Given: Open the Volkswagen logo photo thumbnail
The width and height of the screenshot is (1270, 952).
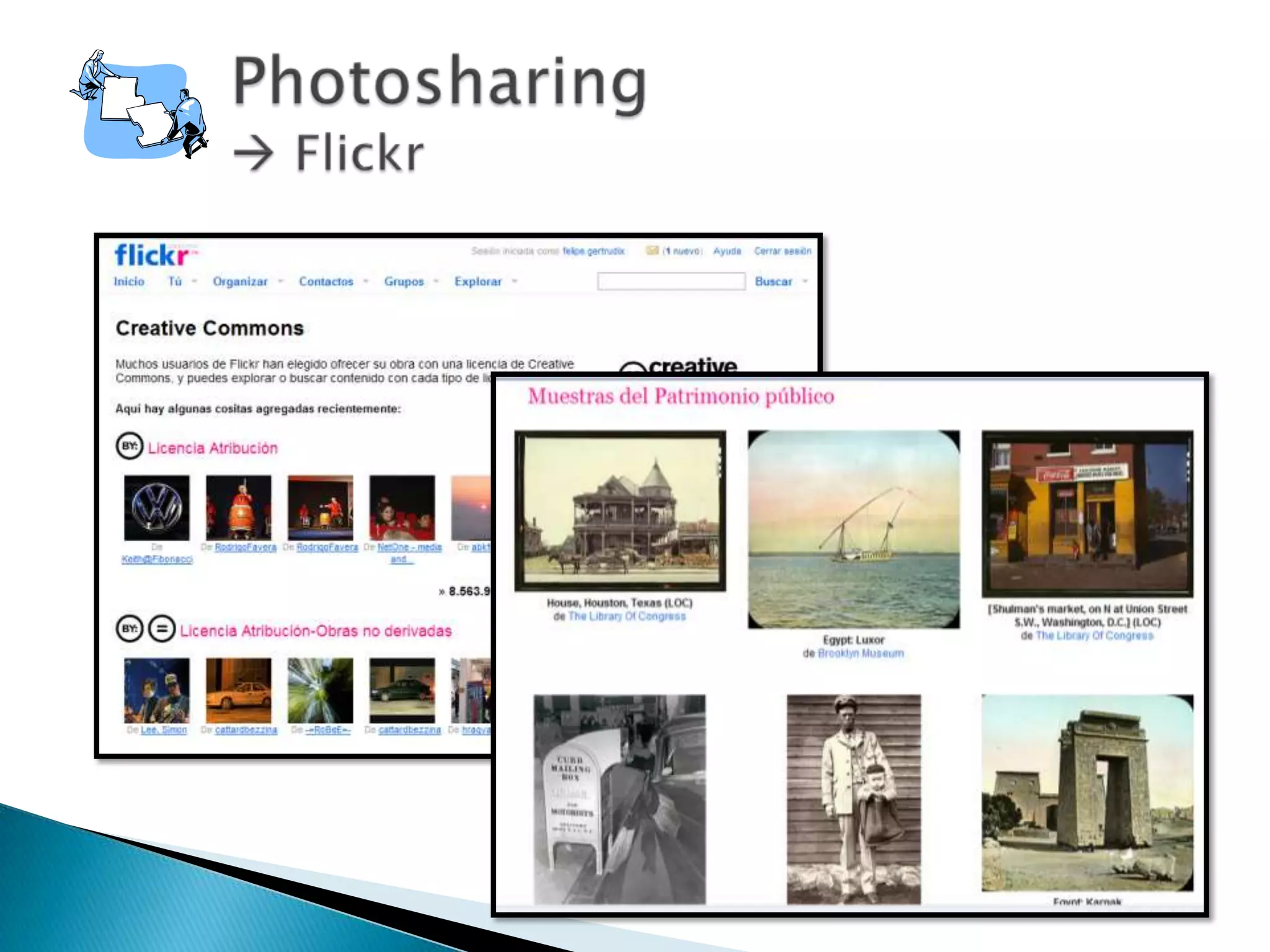Looking at the screenshot, I should click(x=157, y=508).
